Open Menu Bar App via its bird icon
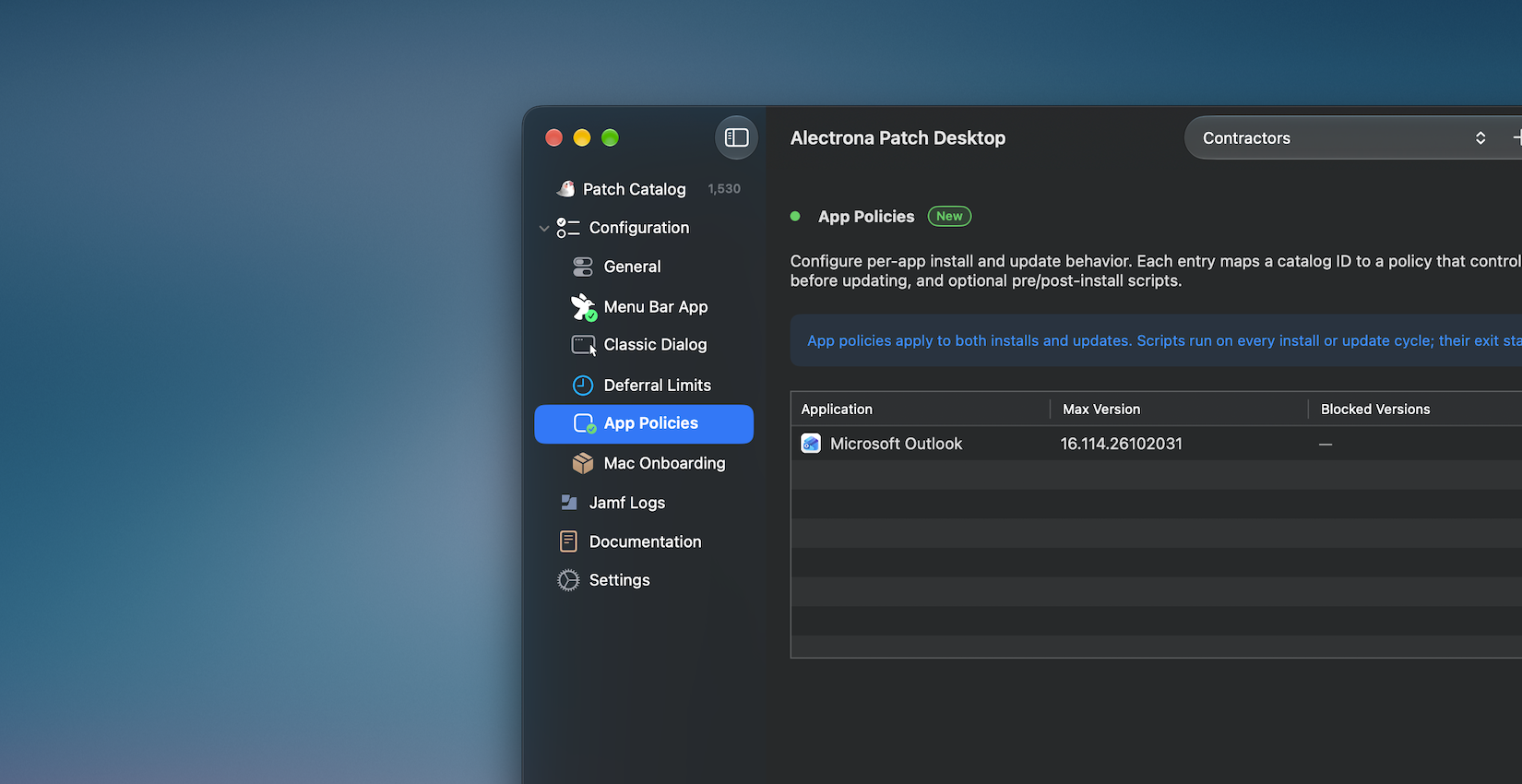 pos(583,307)
